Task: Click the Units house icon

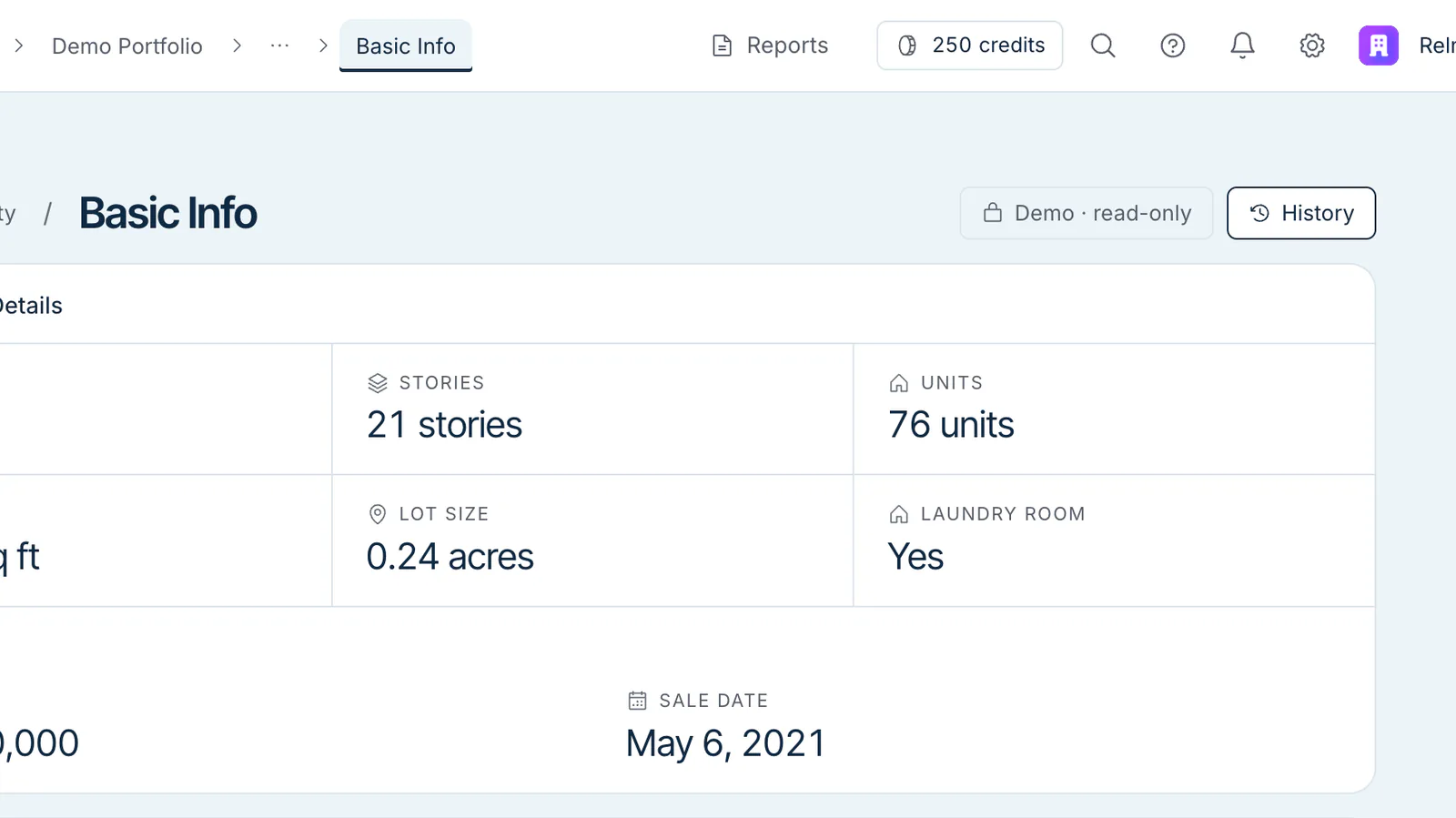Action: click(x=899, y=383)
